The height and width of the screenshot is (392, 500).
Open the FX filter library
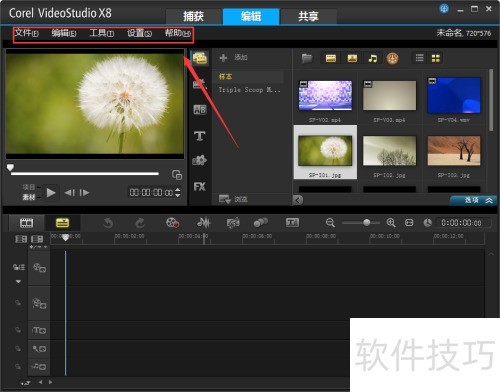(x=200, y=187)
